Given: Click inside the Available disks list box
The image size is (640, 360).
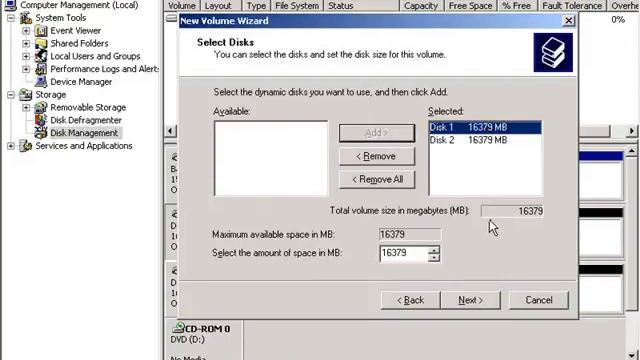Looking at the screenshot, I should pyautogui.click(x=271, y=158).
